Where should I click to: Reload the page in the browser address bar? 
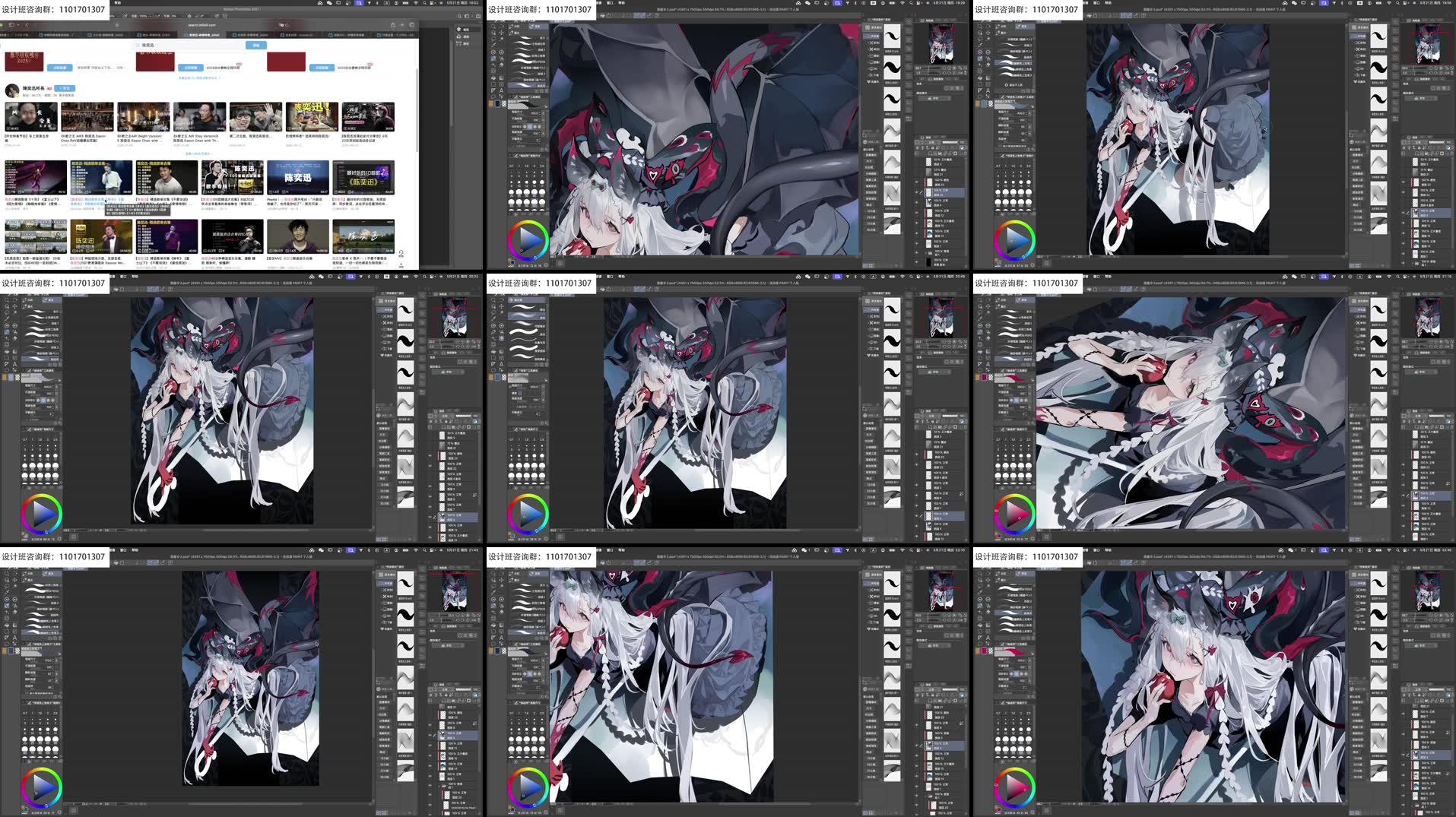287,25
